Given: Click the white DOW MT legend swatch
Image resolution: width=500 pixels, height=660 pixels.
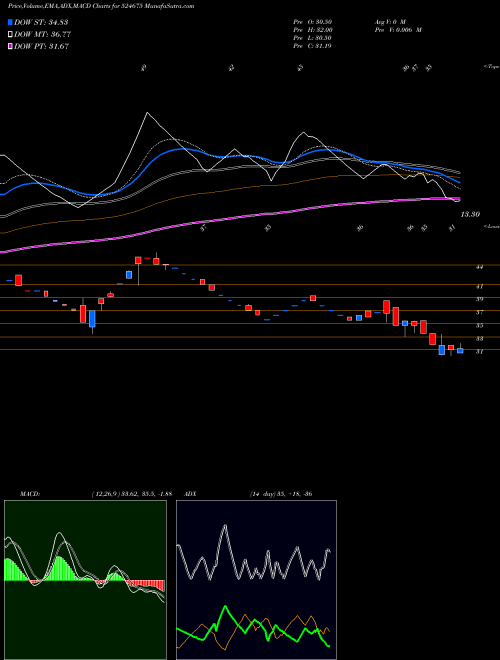Looking at the screenshot, I should [11, 34].
